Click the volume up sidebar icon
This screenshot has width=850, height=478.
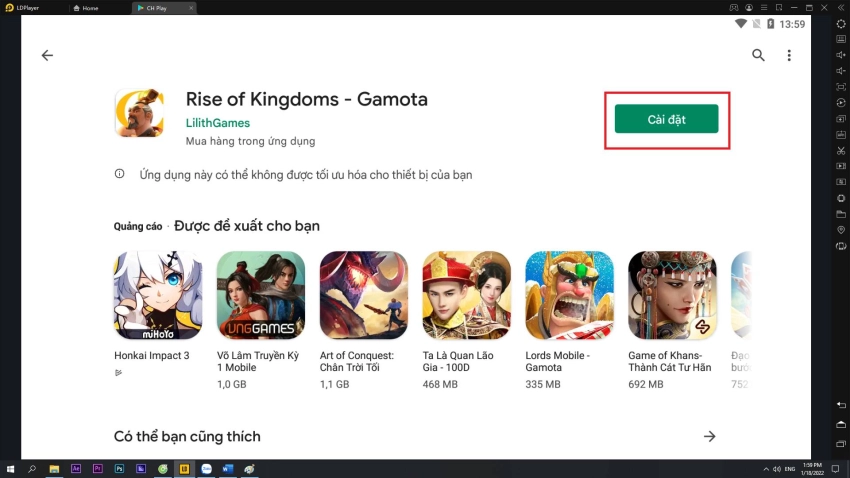(841, 55)
